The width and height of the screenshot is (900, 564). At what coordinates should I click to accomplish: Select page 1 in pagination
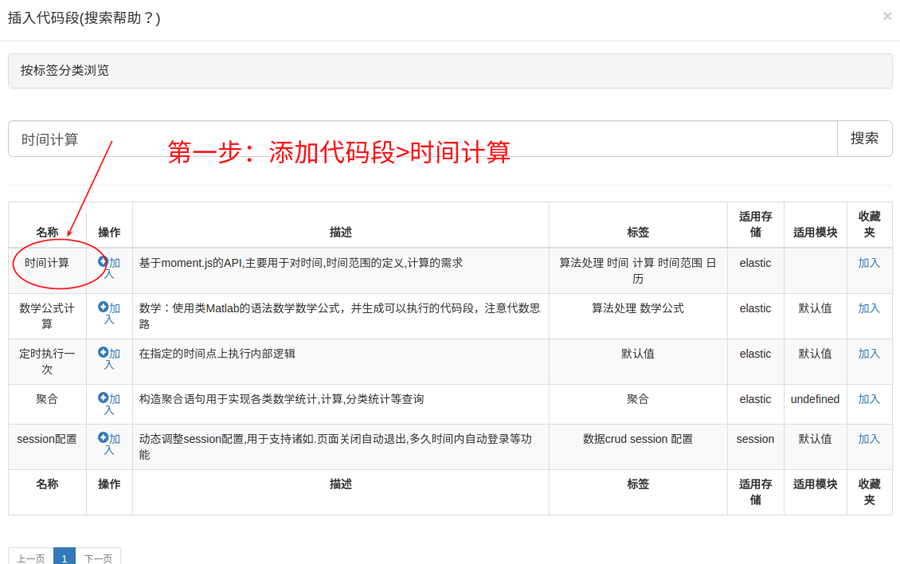coord(64,558)
